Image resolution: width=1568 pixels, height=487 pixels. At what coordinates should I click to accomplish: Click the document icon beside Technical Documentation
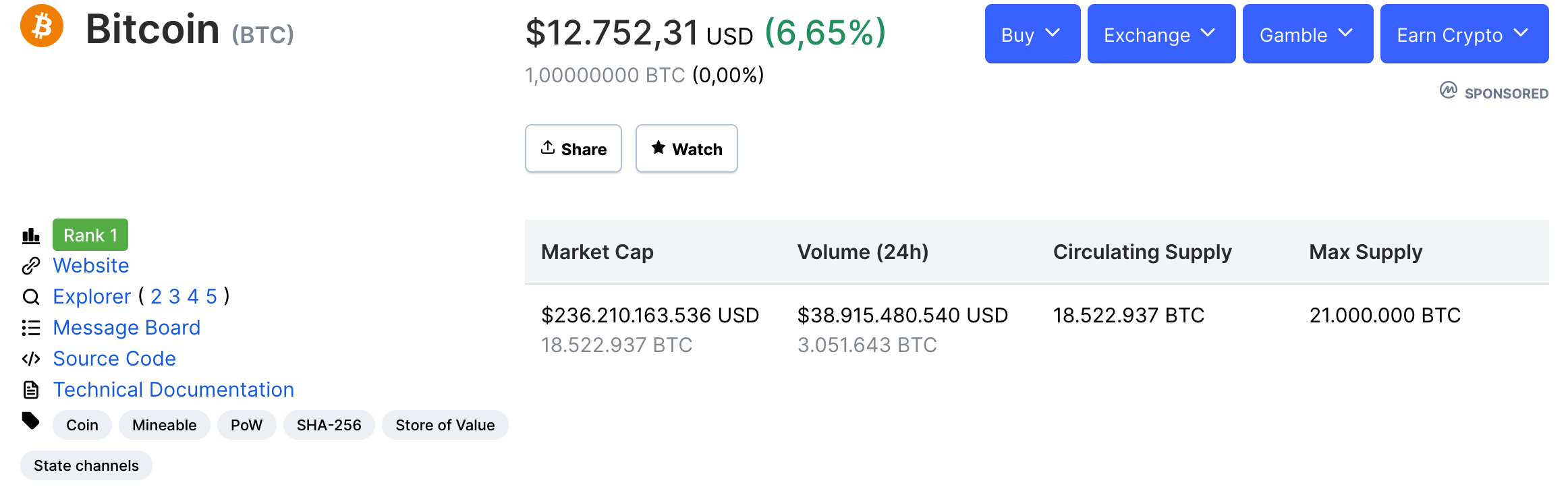point(31,389)
